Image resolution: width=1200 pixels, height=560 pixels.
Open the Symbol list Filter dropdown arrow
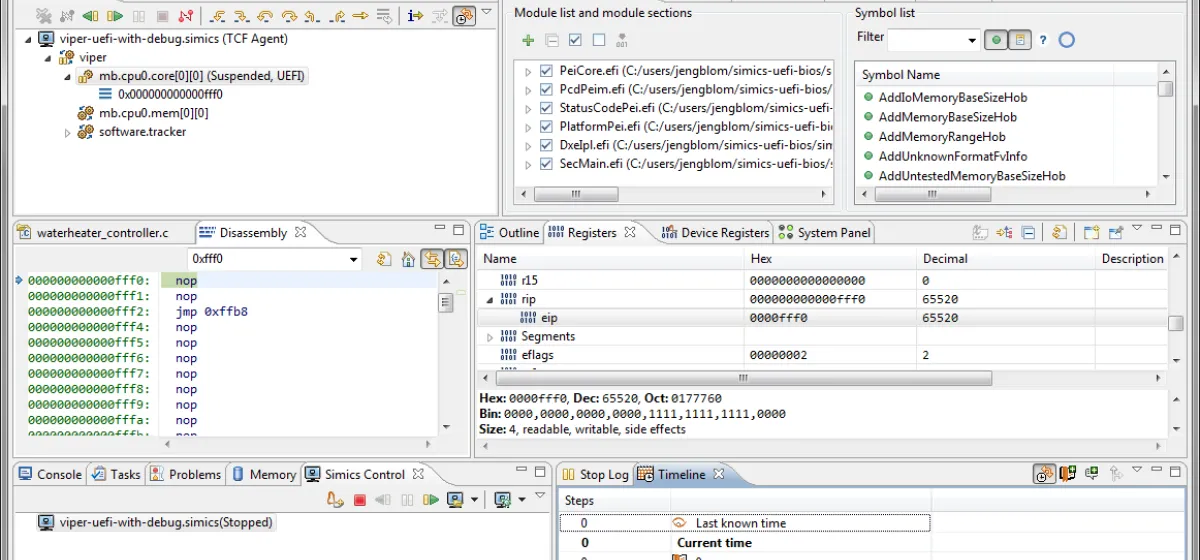pyautogui.click(x=973, y=41)
